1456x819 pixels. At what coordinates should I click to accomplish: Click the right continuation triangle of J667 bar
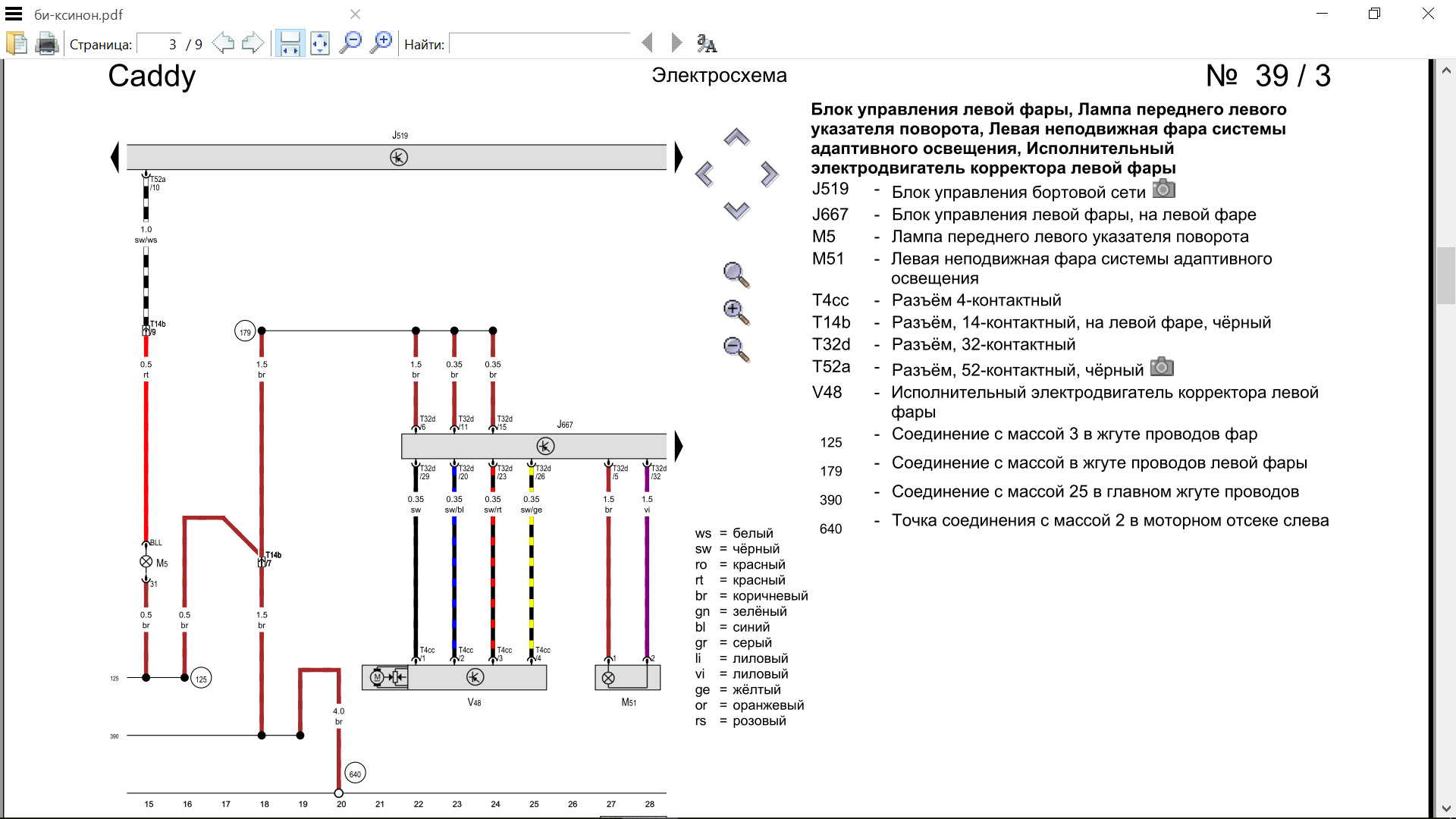(679, 446)
